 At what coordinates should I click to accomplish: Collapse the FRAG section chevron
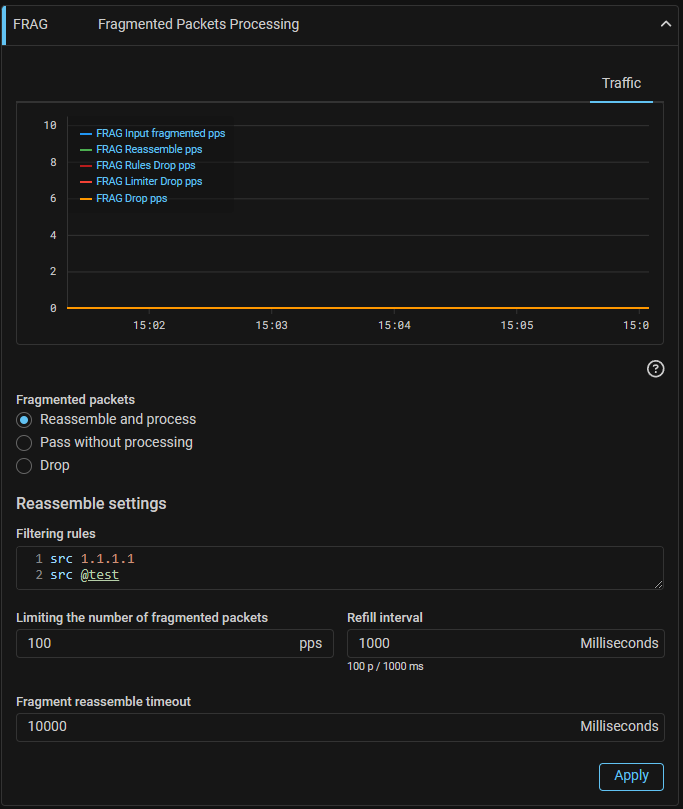point(666,24)
